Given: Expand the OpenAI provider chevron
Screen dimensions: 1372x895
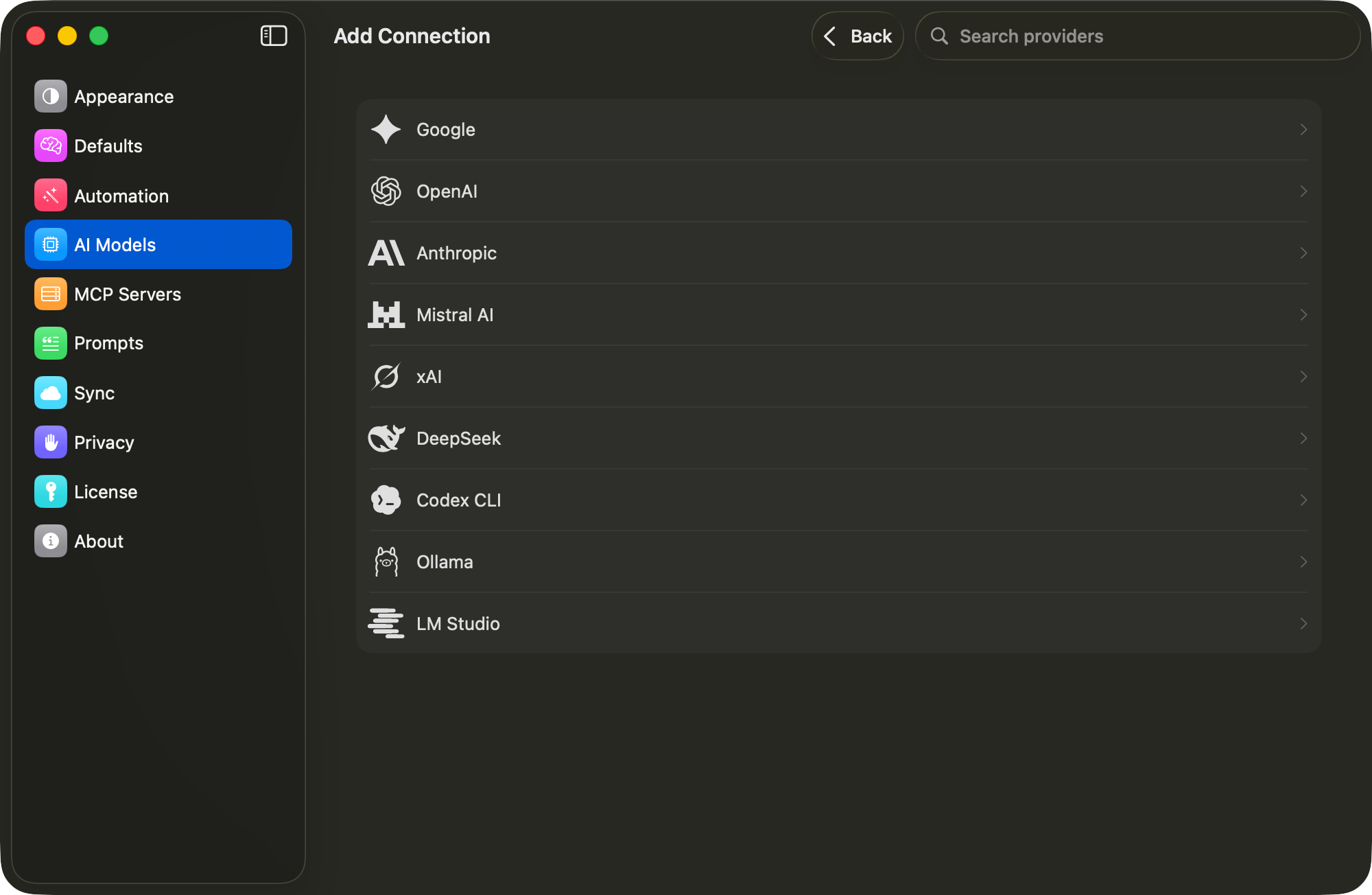Looking at the screenshot, I should 1303,191.
